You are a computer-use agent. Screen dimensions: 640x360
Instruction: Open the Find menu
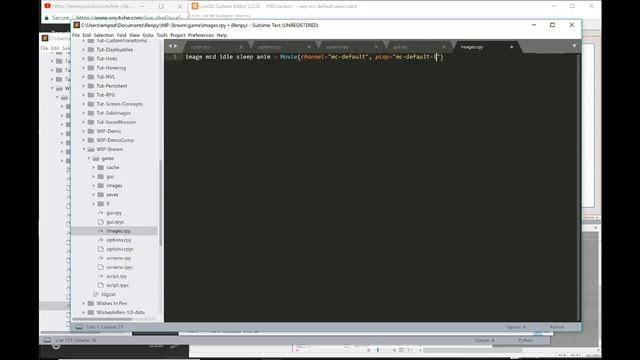[x=122, y=35]
